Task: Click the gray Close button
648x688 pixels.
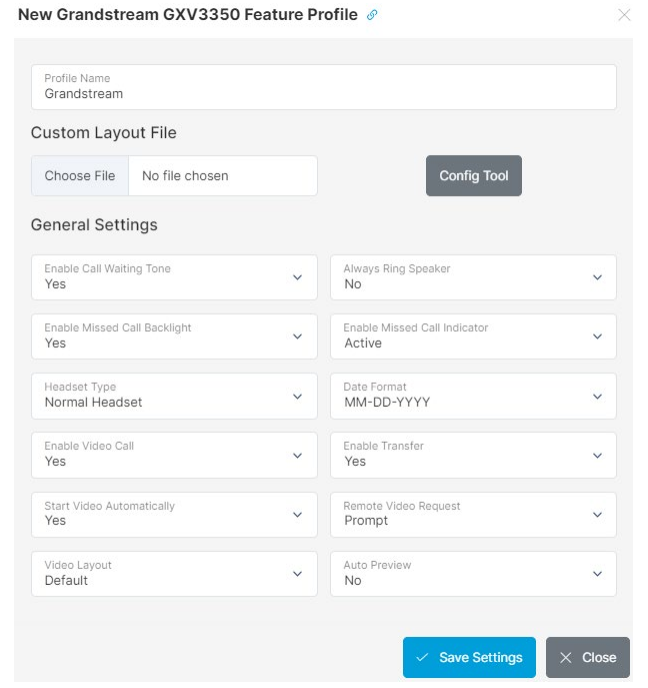Action: pos(588,657)
